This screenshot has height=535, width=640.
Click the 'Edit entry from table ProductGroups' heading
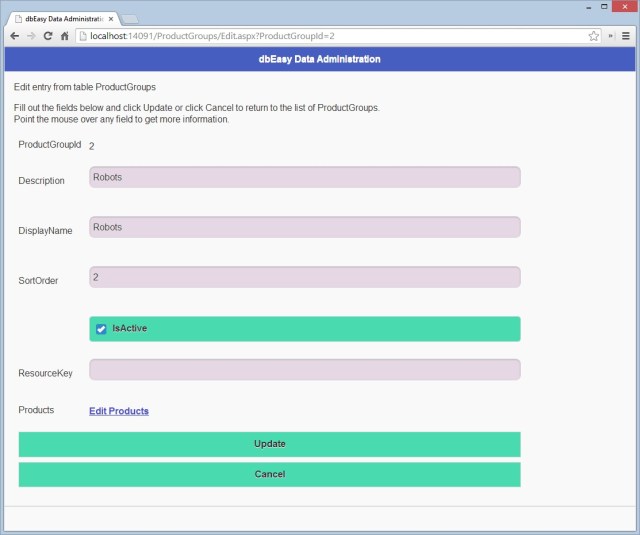(85, 87)
